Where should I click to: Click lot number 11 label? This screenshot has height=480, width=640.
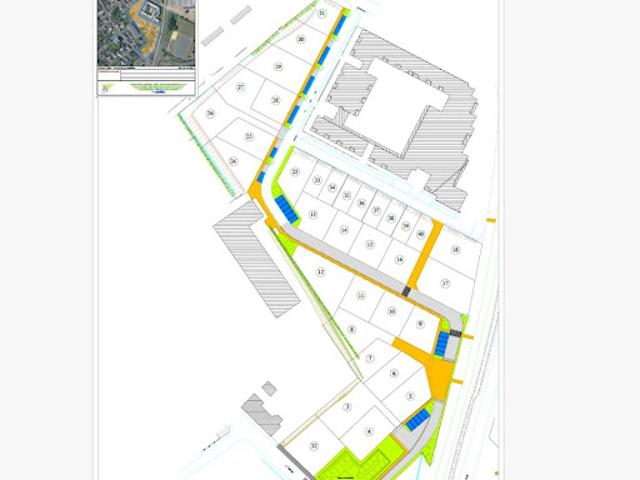[x=361, y=296]
